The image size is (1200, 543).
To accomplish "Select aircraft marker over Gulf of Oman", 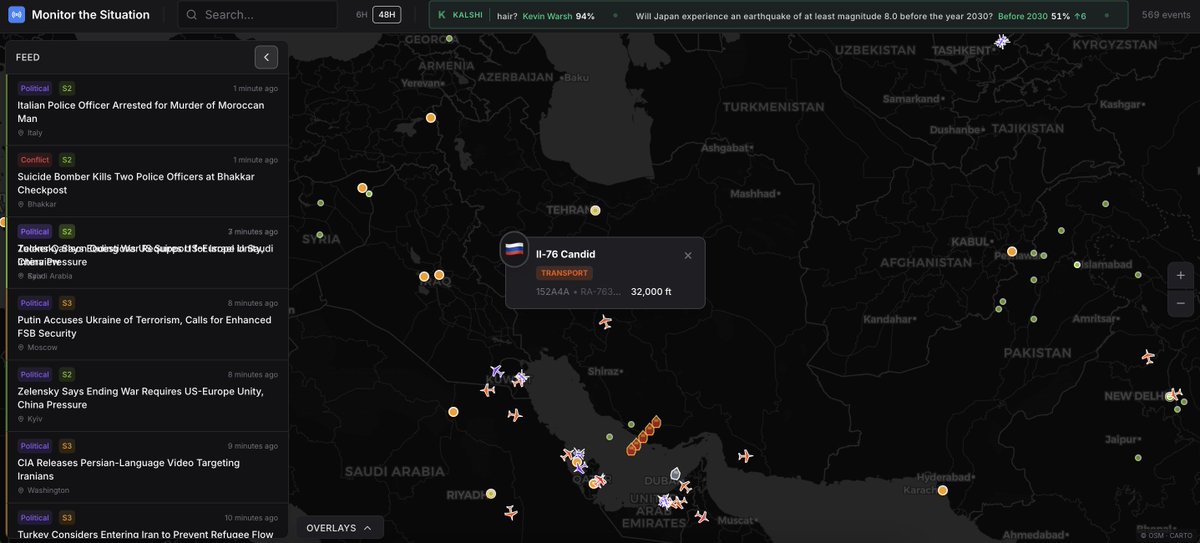I will coord(745,456).
